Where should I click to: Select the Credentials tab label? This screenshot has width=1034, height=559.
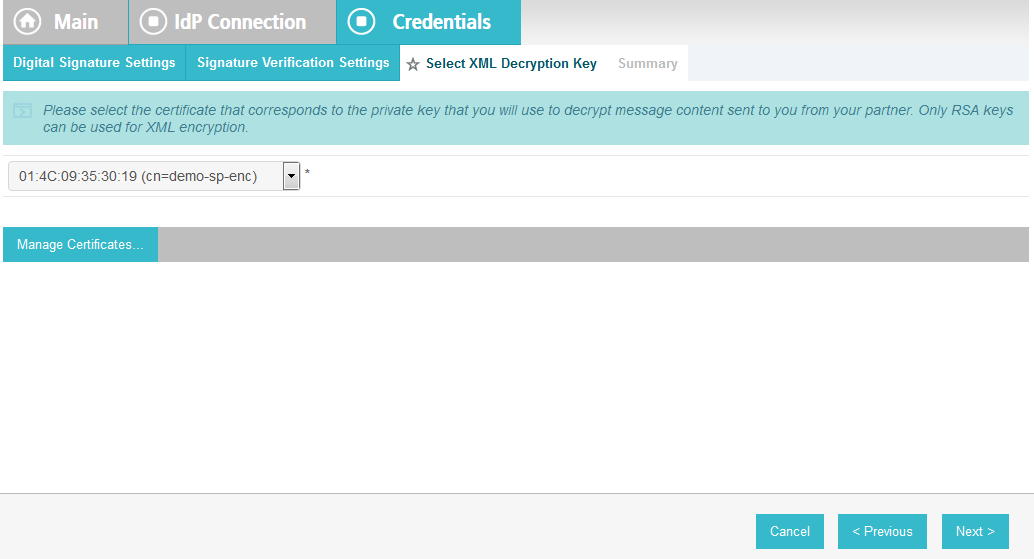click(441, 22)
